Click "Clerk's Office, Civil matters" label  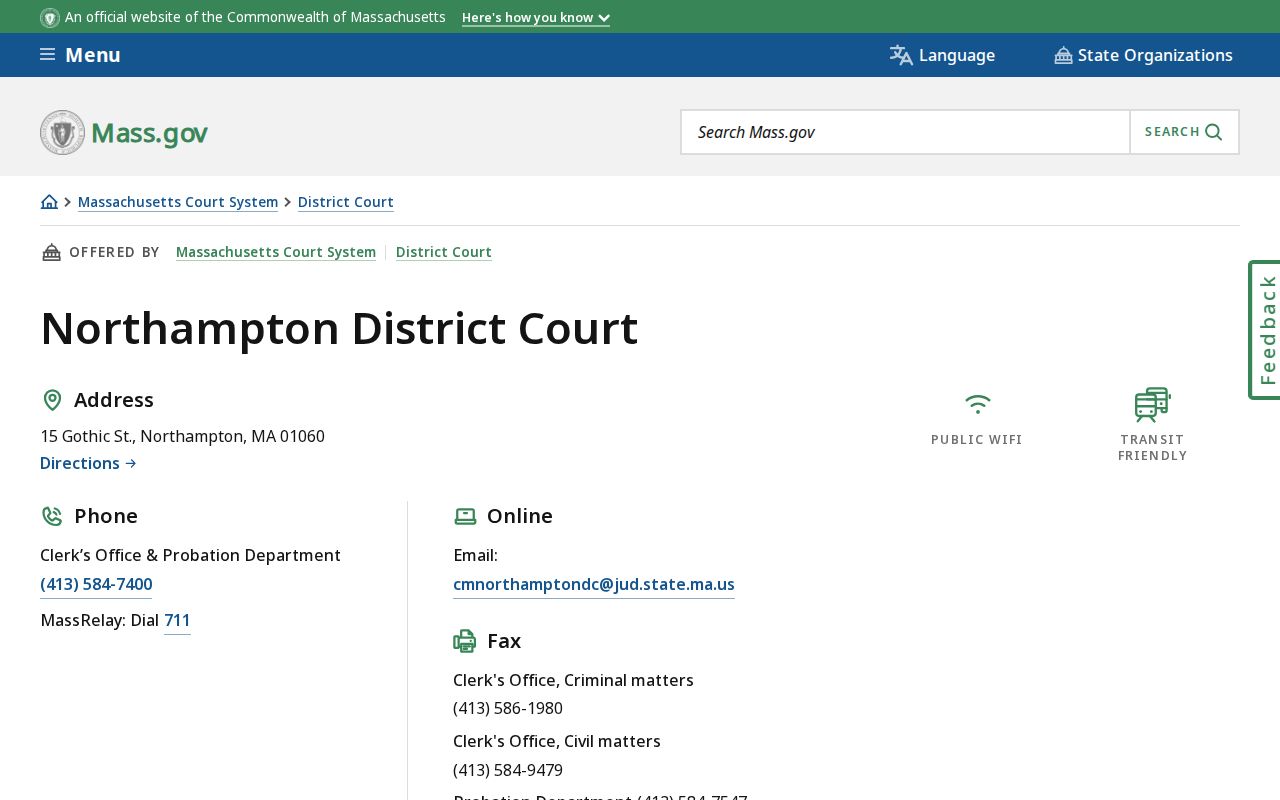click(x=557, y=741)
